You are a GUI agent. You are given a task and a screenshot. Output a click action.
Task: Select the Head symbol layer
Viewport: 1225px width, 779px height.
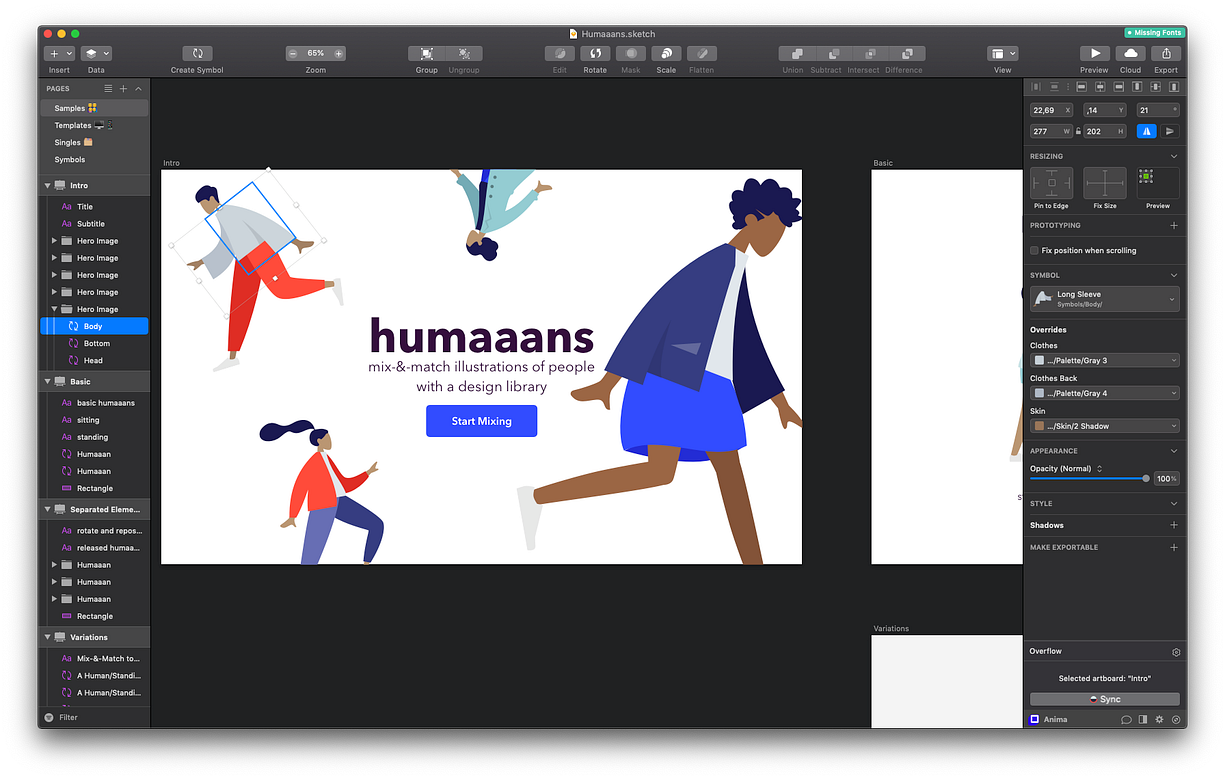pyautogui.click(x=94, y=360)
